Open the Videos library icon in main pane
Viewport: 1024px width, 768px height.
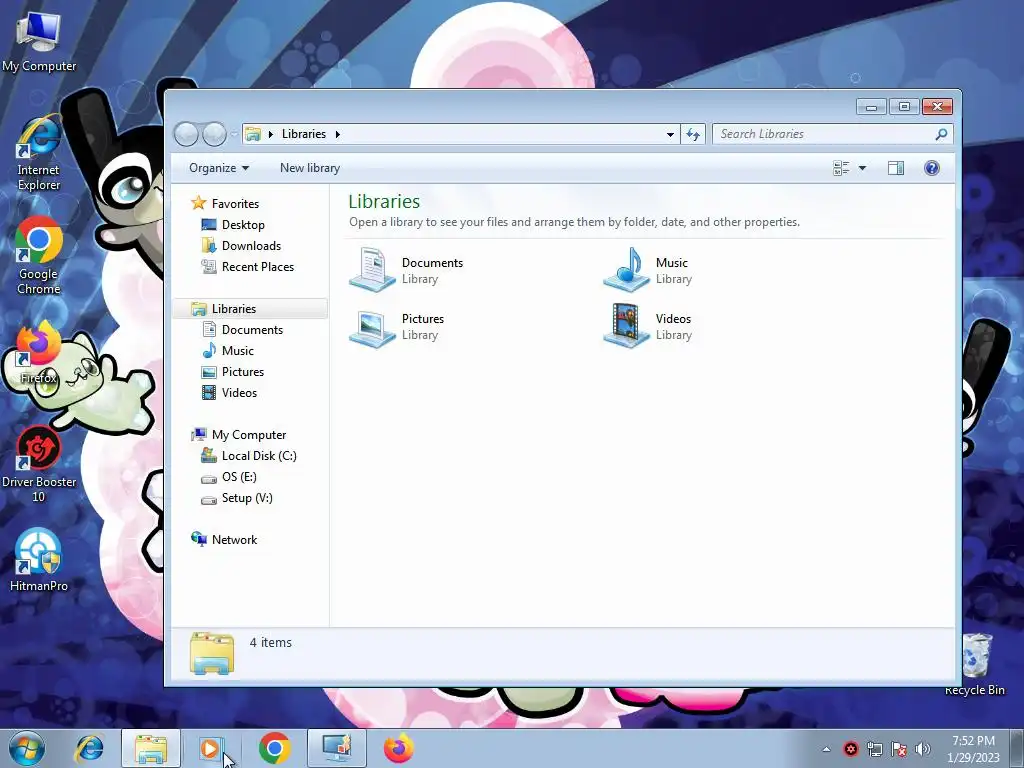coord(626,325)
